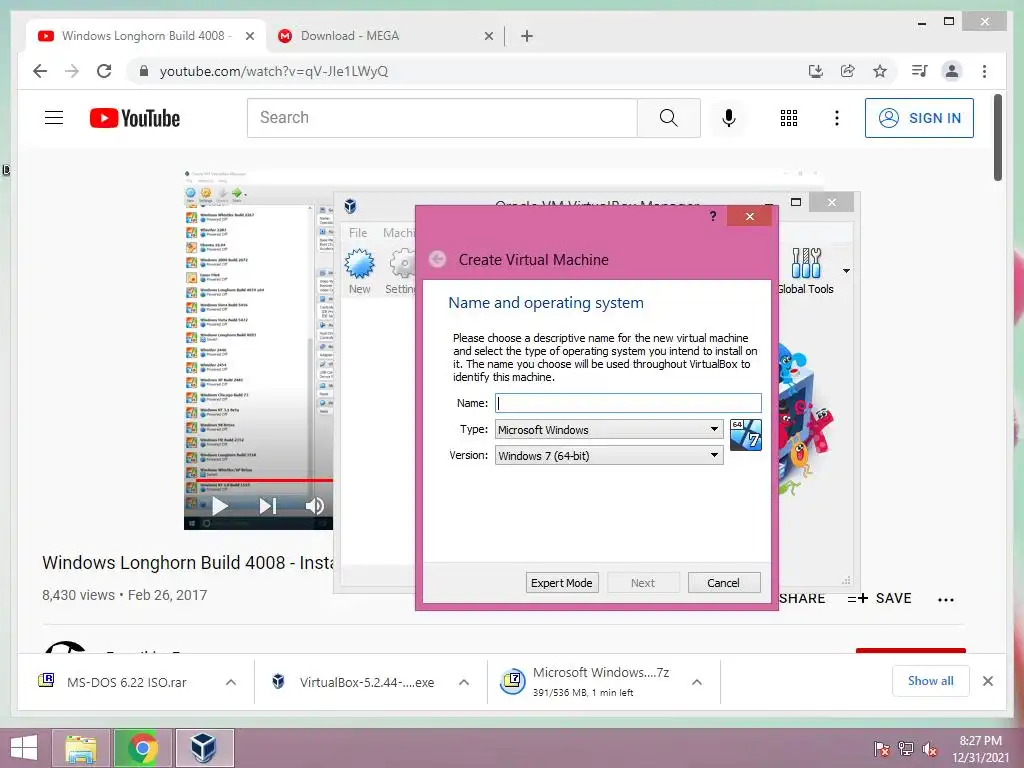Open the media controls icon in Chrome
Image resolution: width=1024 pixels, height=768 pixels.
[x=919, y=71]
